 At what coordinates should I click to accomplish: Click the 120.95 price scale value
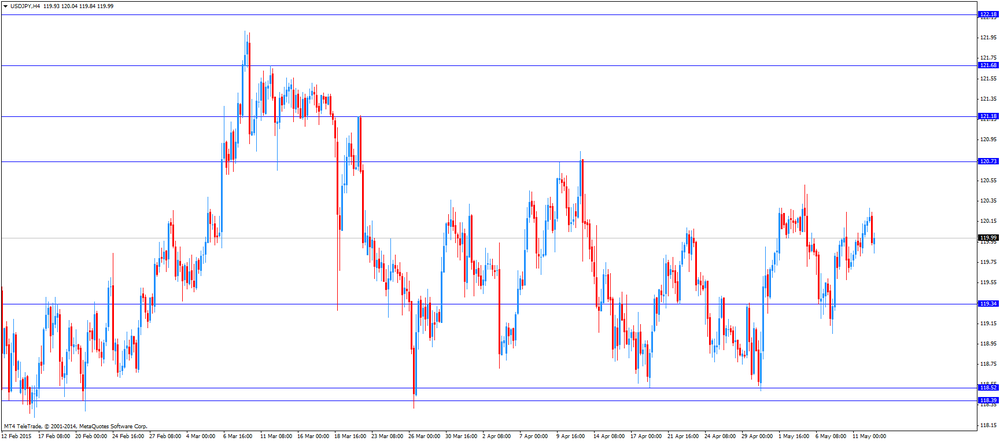click(x=988, y=139)
